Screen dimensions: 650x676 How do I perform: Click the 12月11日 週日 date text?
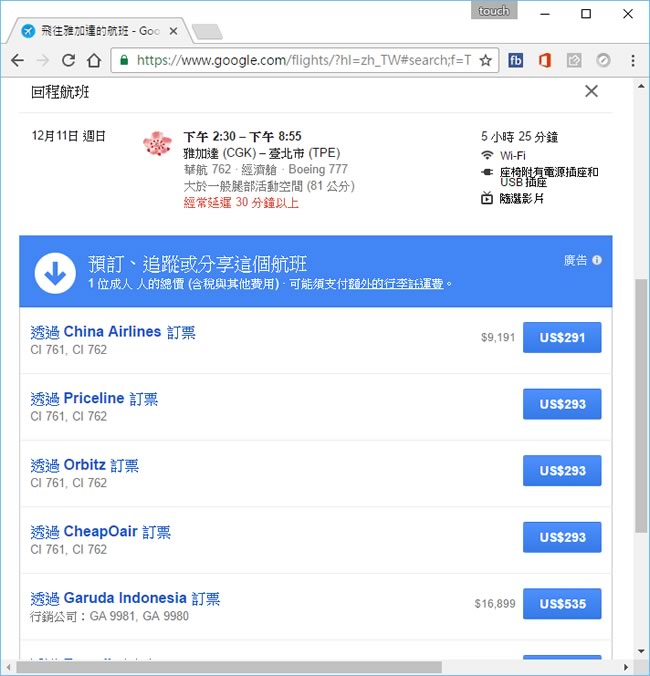[69, 136]
